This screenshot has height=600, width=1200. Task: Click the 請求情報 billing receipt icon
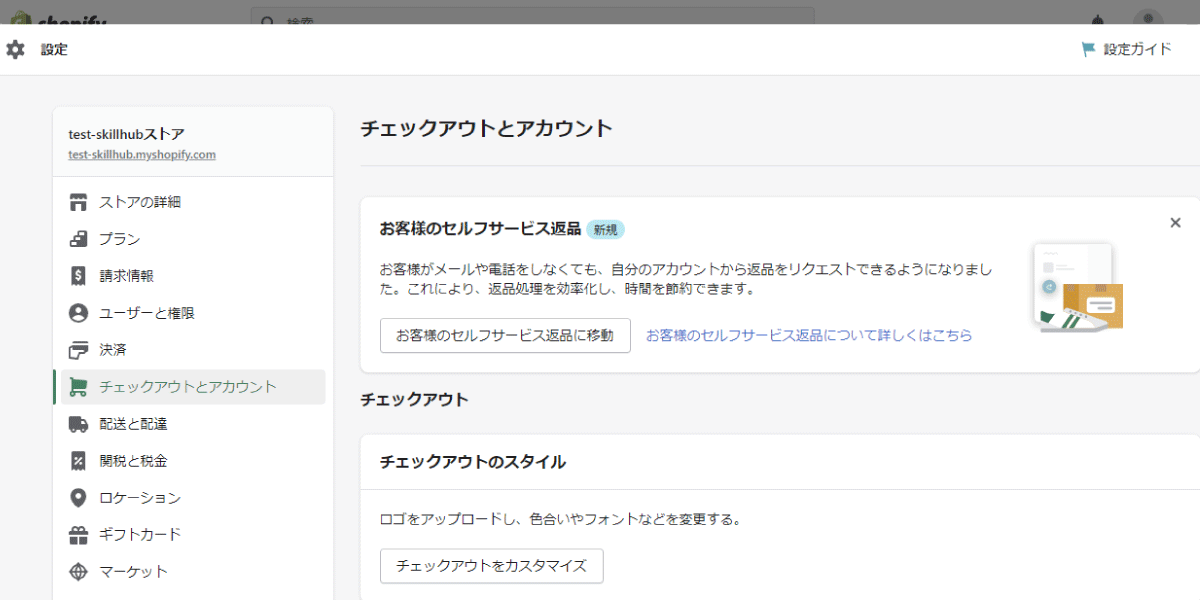click(78, 276)
